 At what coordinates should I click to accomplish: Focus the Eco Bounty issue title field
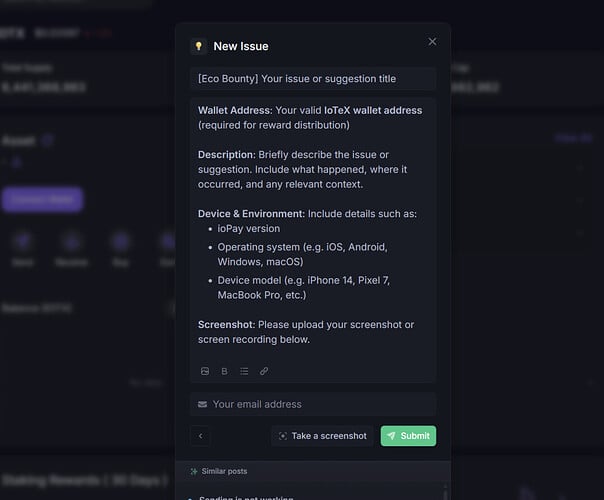pos(313,79)
